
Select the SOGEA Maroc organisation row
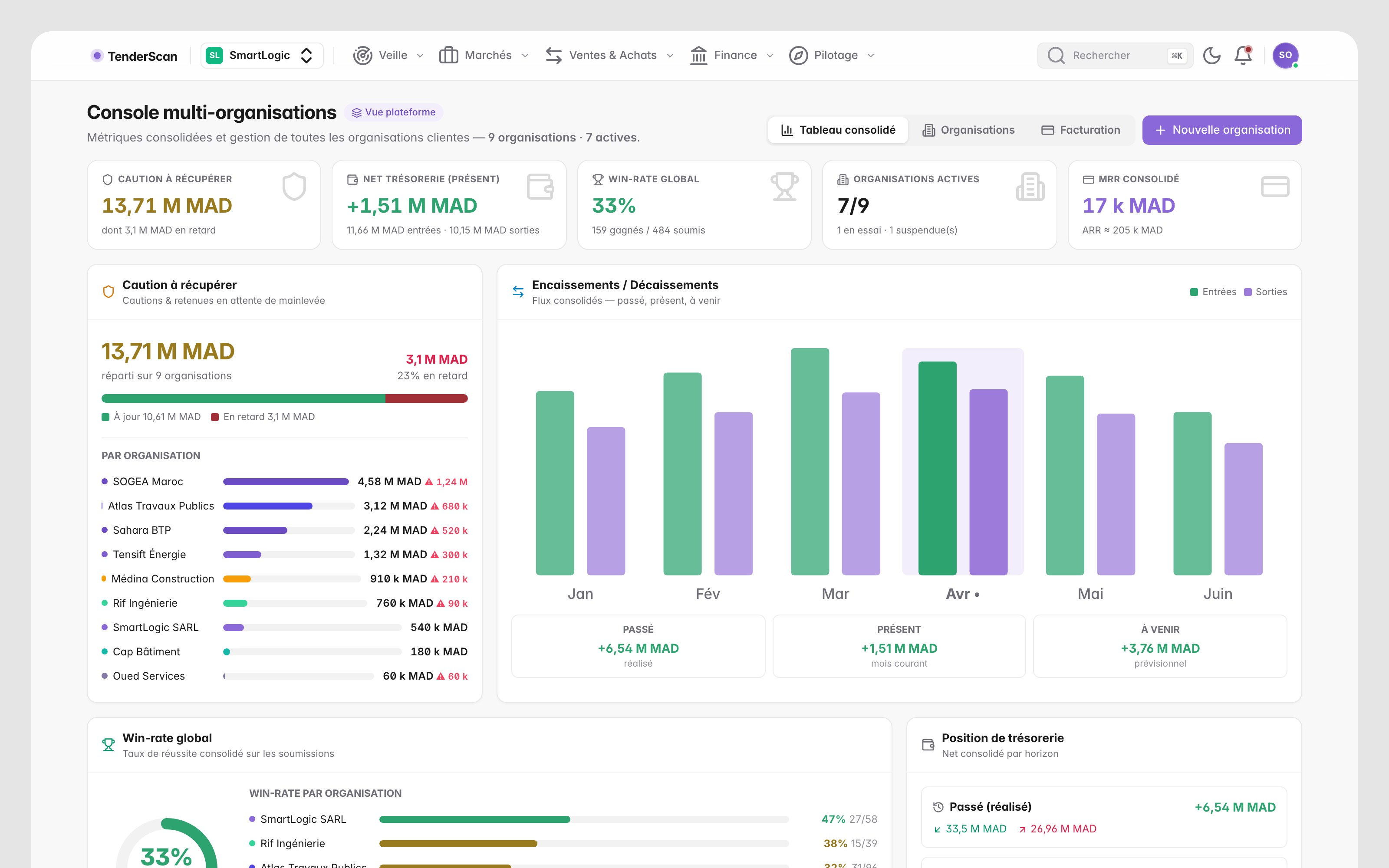click(x=285, y=482)
